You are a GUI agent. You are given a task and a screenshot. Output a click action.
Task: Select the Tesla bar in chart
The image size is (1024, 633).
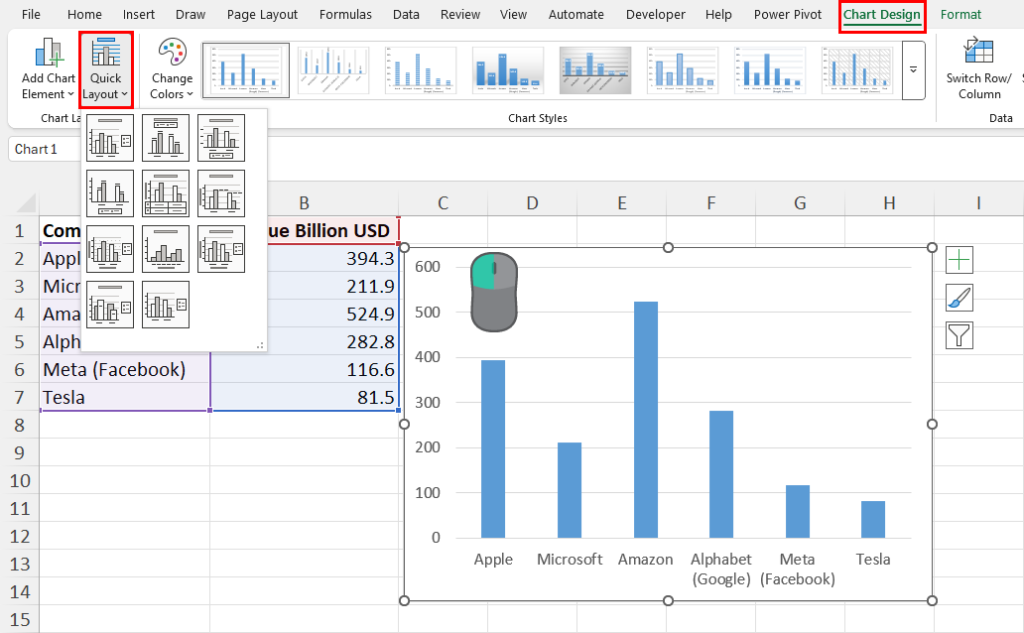point(873,519)
